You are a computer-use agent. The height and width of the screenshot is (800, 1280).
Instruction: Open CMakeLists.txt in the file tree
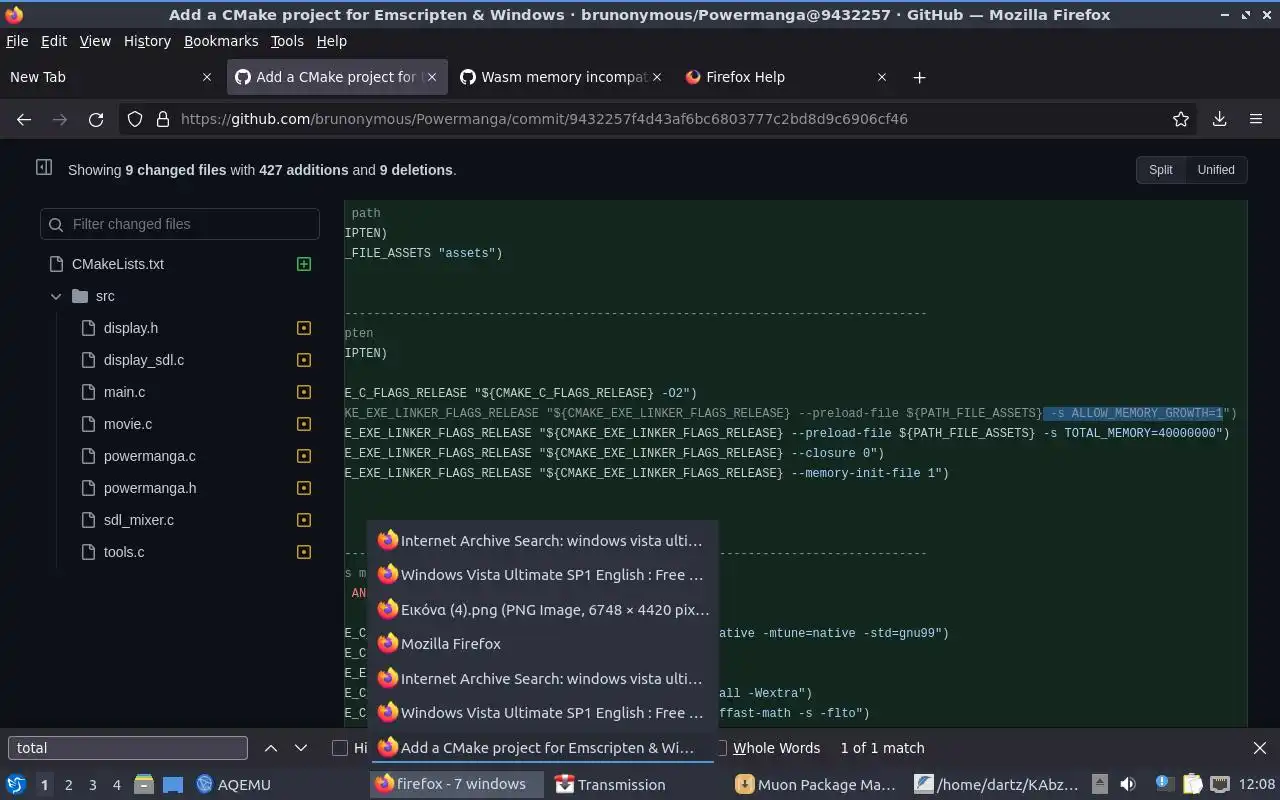(118, 264)
